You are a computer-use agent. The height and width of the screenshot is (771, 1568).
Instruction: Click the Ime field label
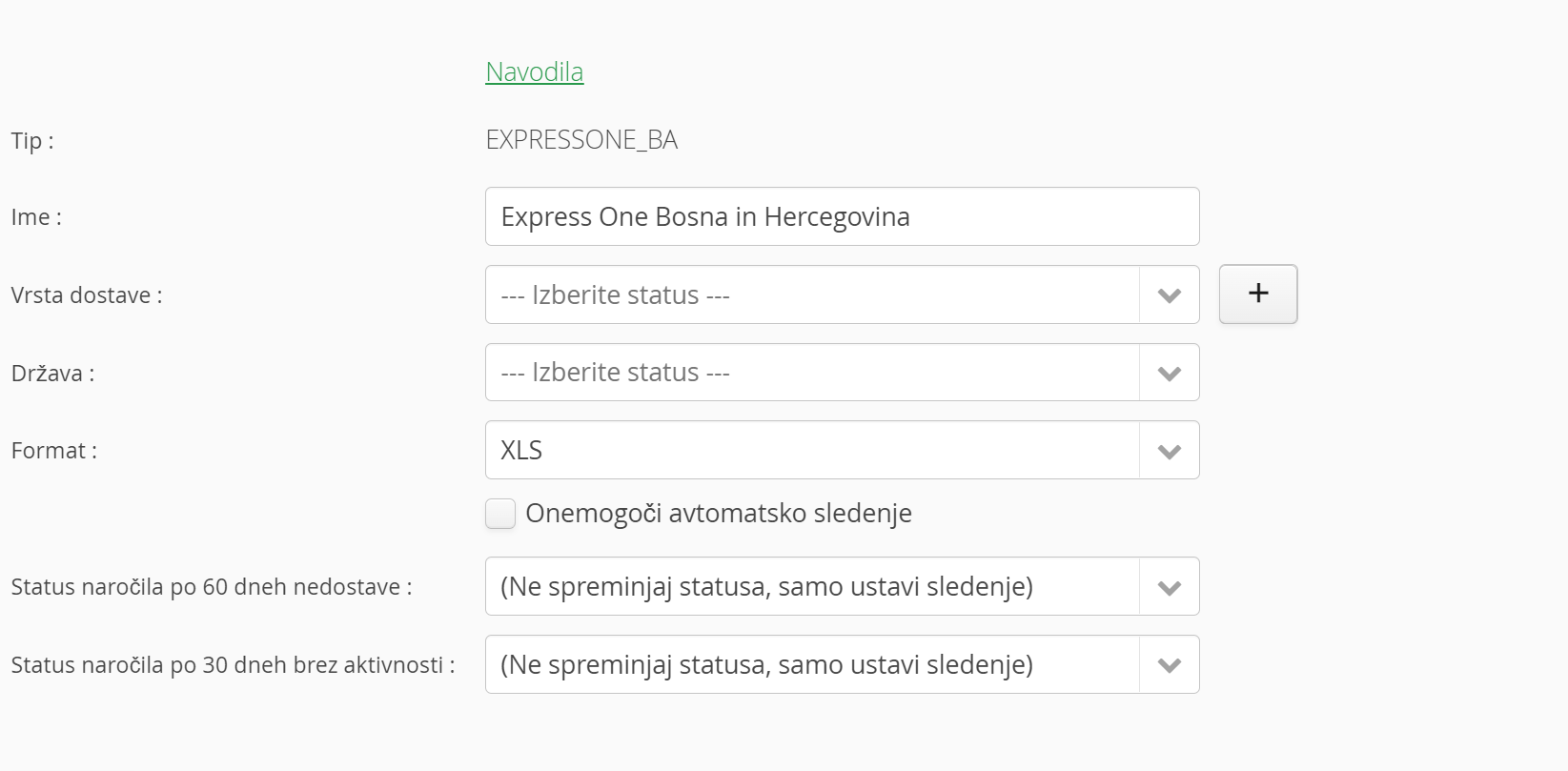(36, 217)
